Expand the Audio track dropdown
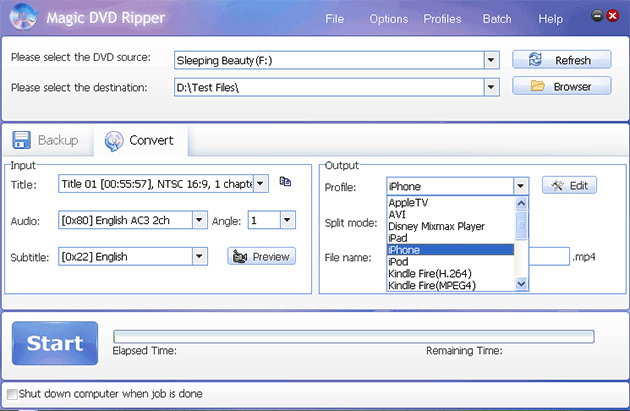The image size is (630, 411). [201, 220]
